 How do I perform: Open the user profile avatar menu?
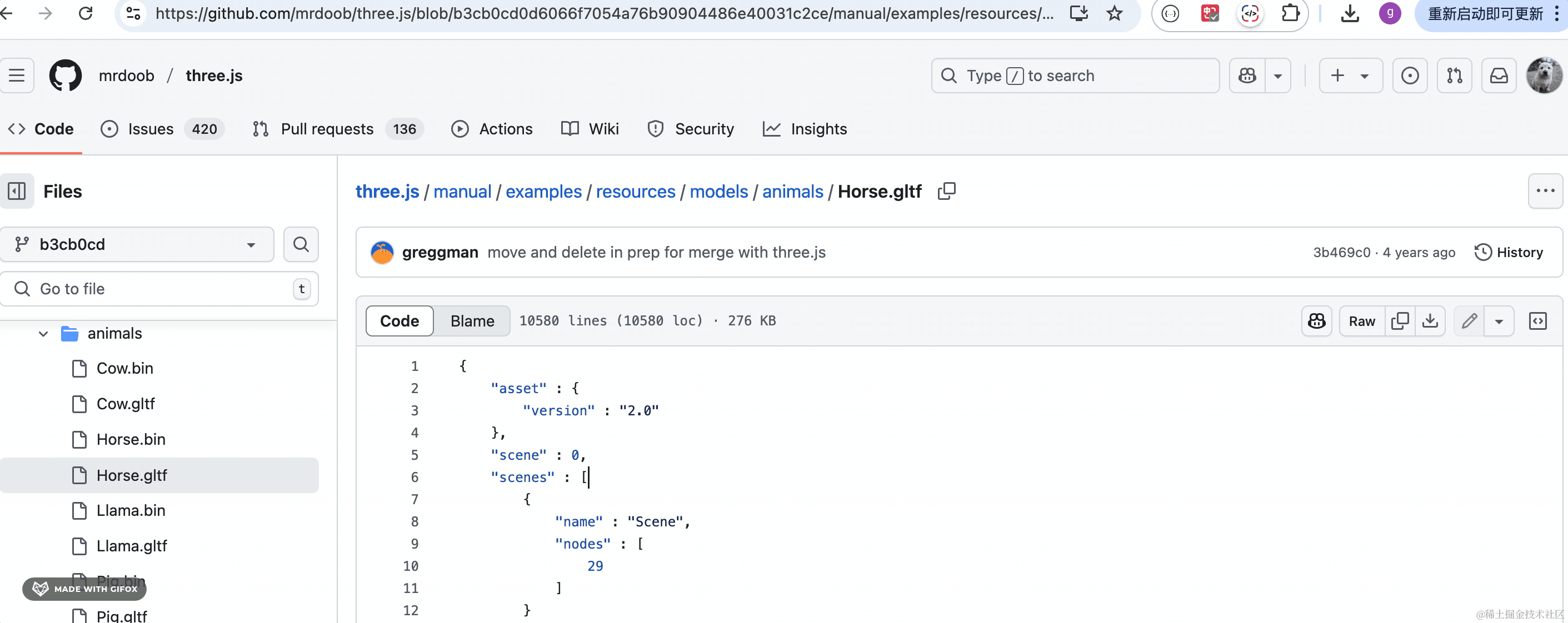pos(1544,76)
